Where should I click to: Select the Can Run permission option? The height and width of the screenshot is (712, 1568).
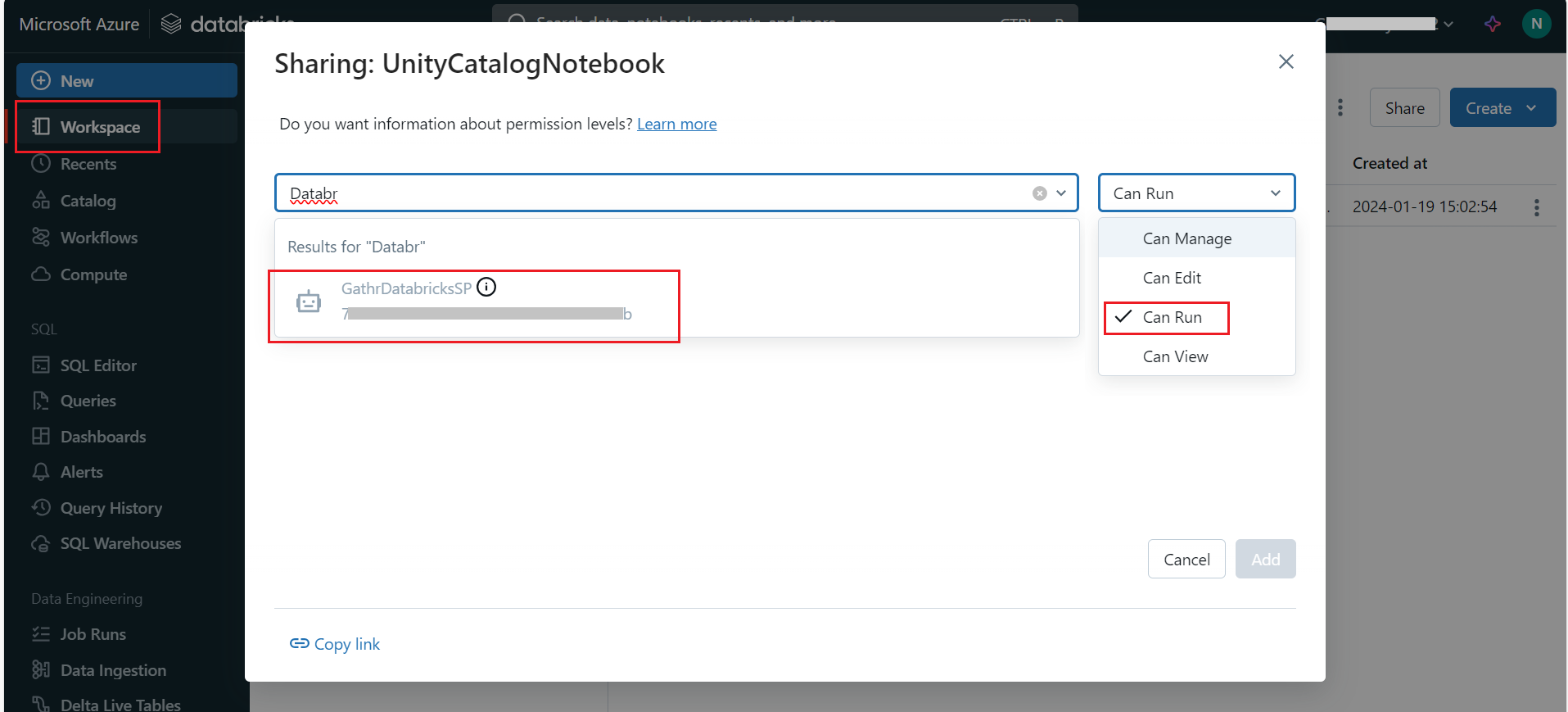click(x=1172, y=317)
